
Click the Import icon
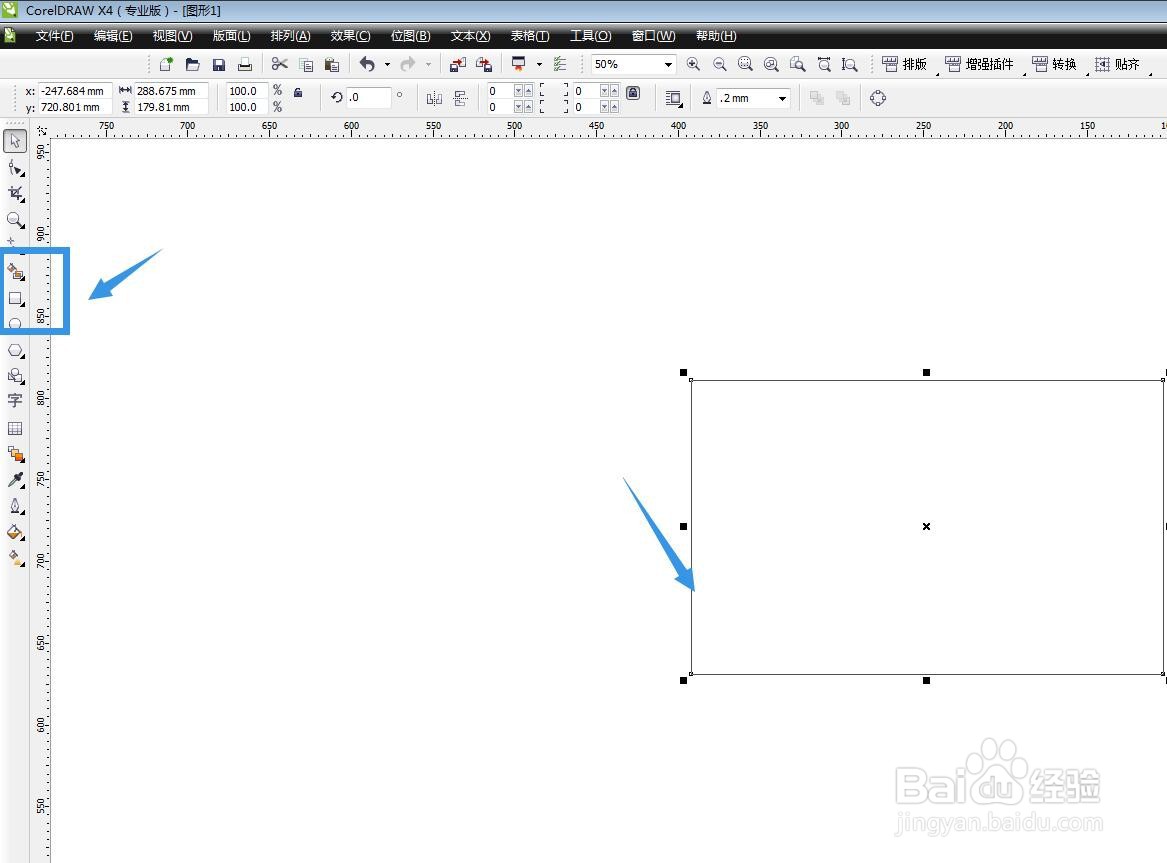(458, 65)
